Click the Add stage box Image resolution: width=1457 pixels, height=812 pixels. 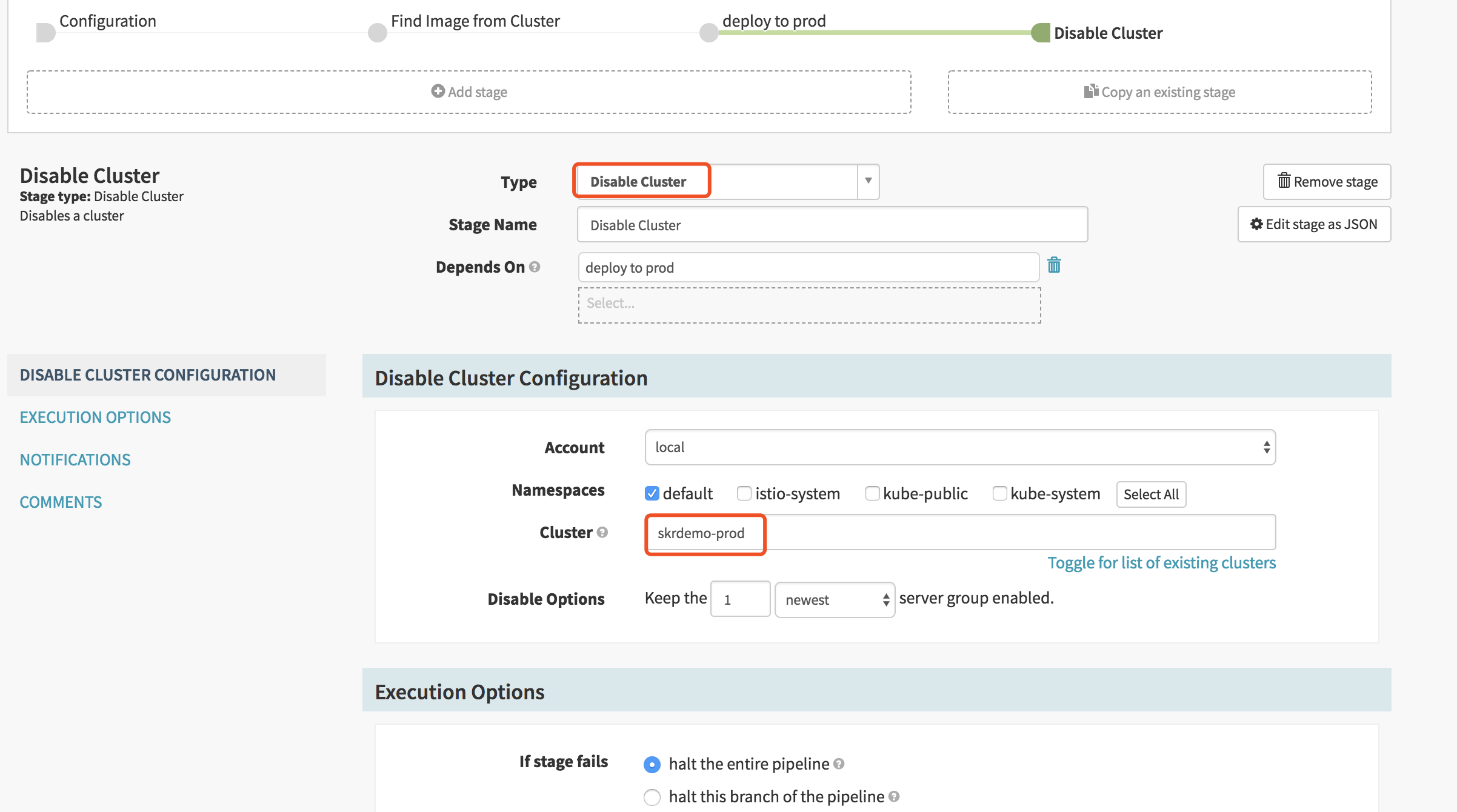pyautogui.click(x=468, y=92)
